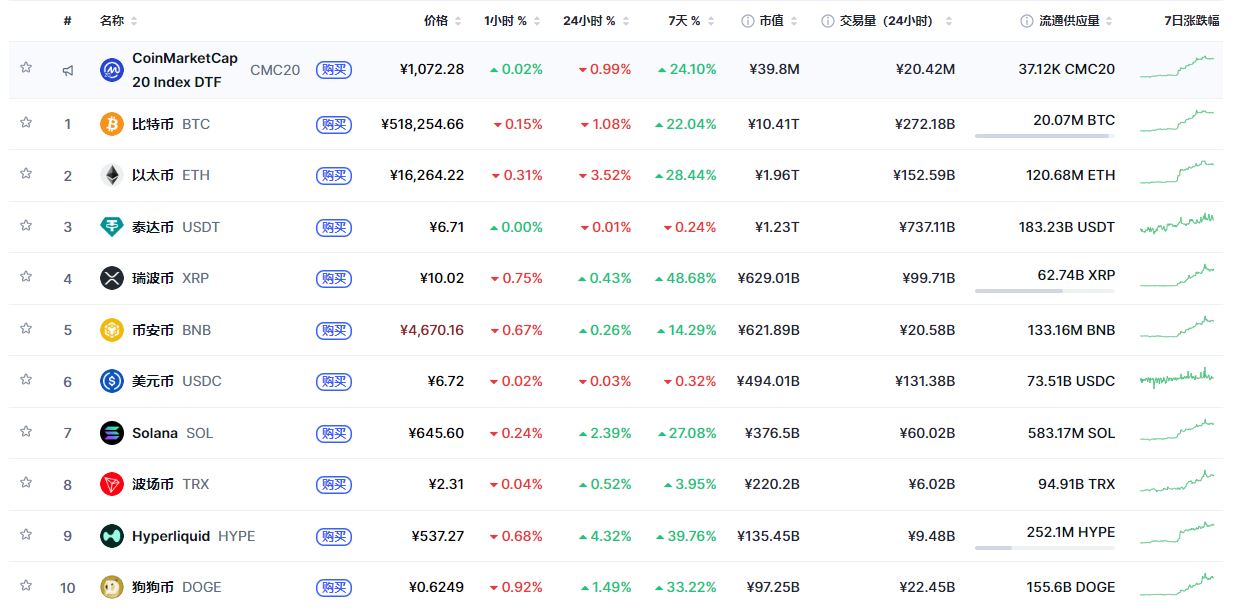
Task: Click the Bitcoin BTC coin logo
Action: pyautogui.click(x=112, y=124)
